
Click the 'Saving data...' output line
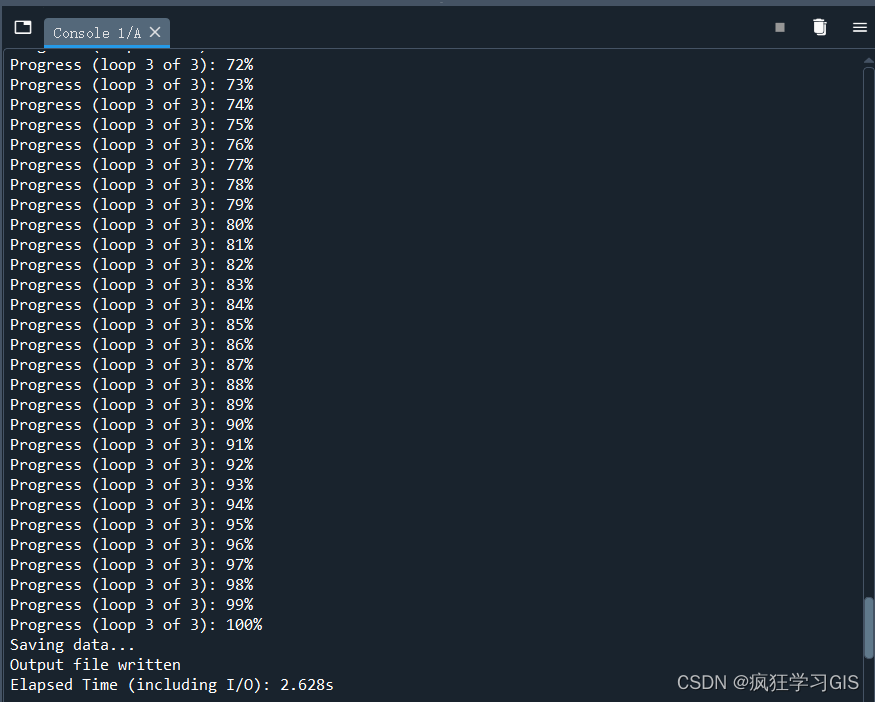click(72, 644)
